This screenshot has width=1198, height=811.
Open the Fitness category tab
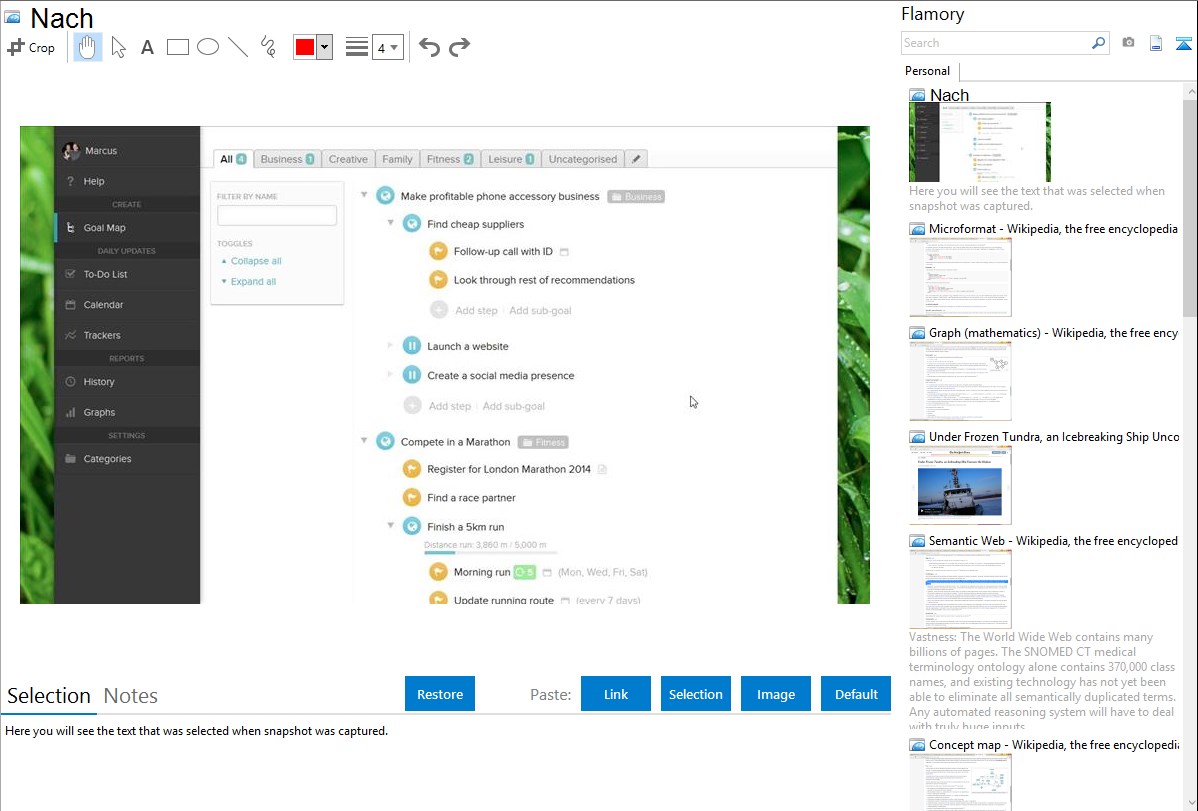coord(450,159)
